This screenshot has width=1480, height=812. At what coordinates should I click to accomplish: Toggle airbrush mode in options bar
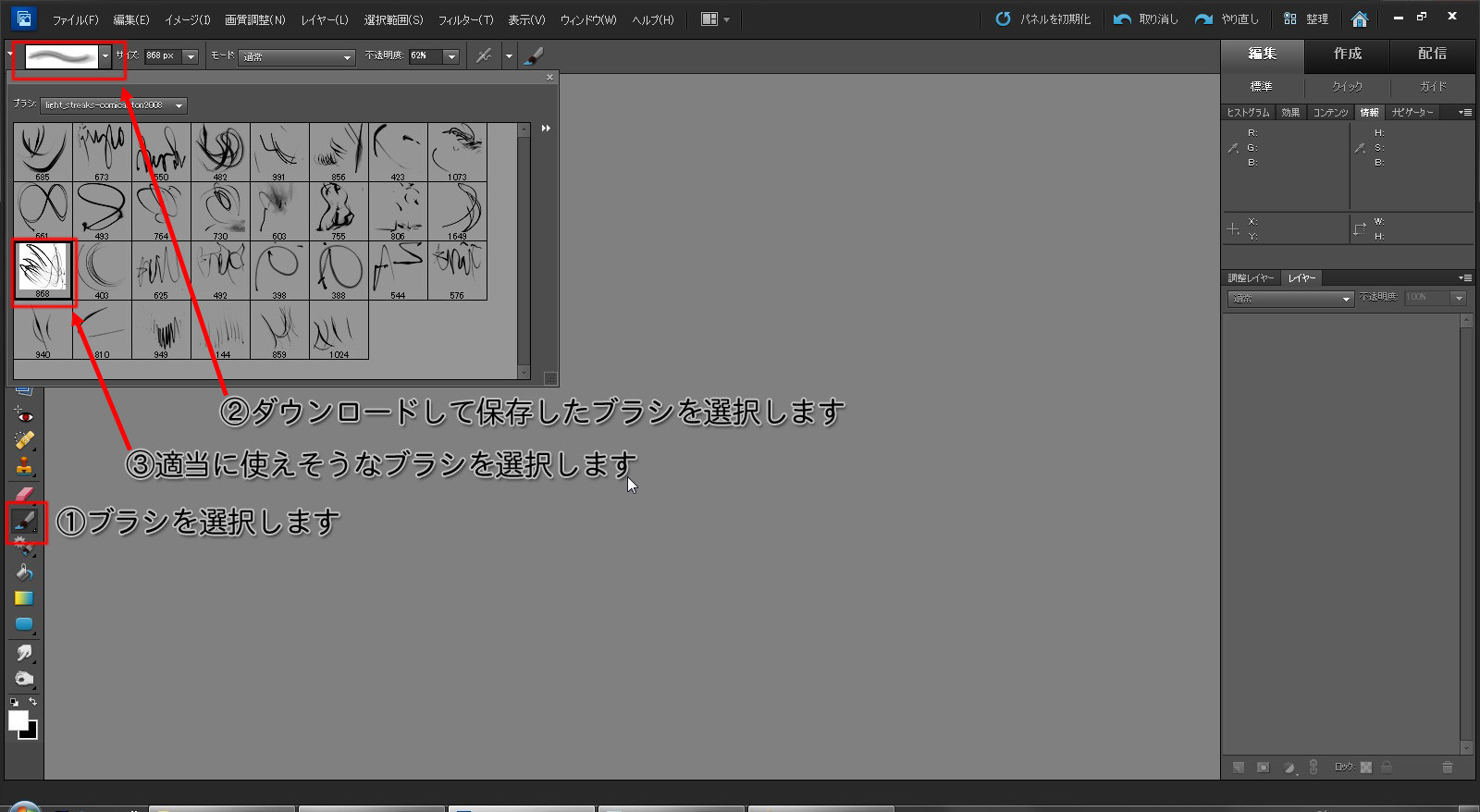(x=484, y=56)
